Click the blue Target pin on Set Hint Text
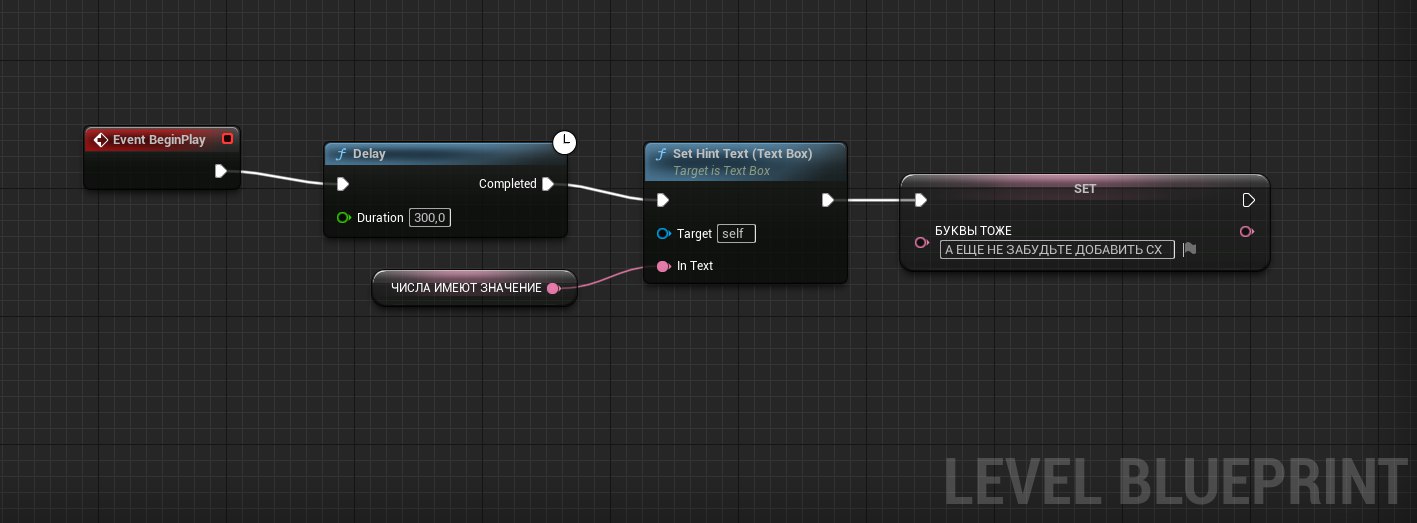 click(x=664, y=233)
